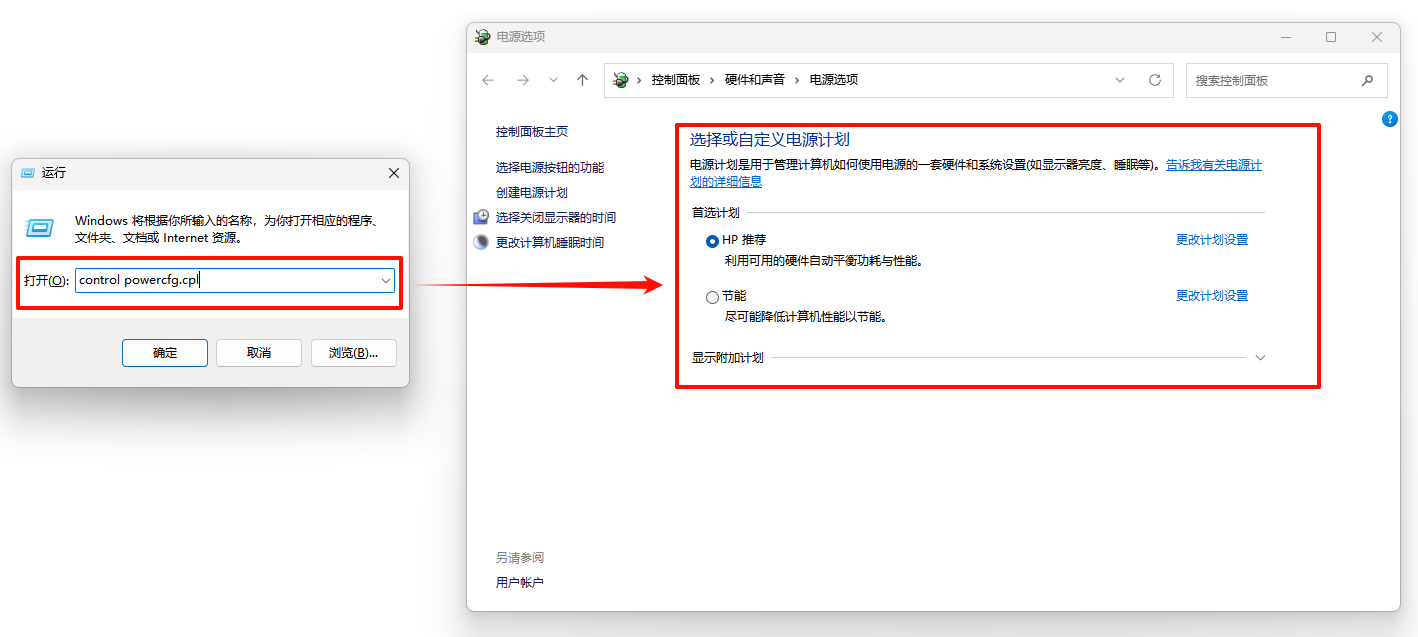Select the 节能 power plan radio button
The width and height of the screenshot is (1418, 637).
pos(712,297)
